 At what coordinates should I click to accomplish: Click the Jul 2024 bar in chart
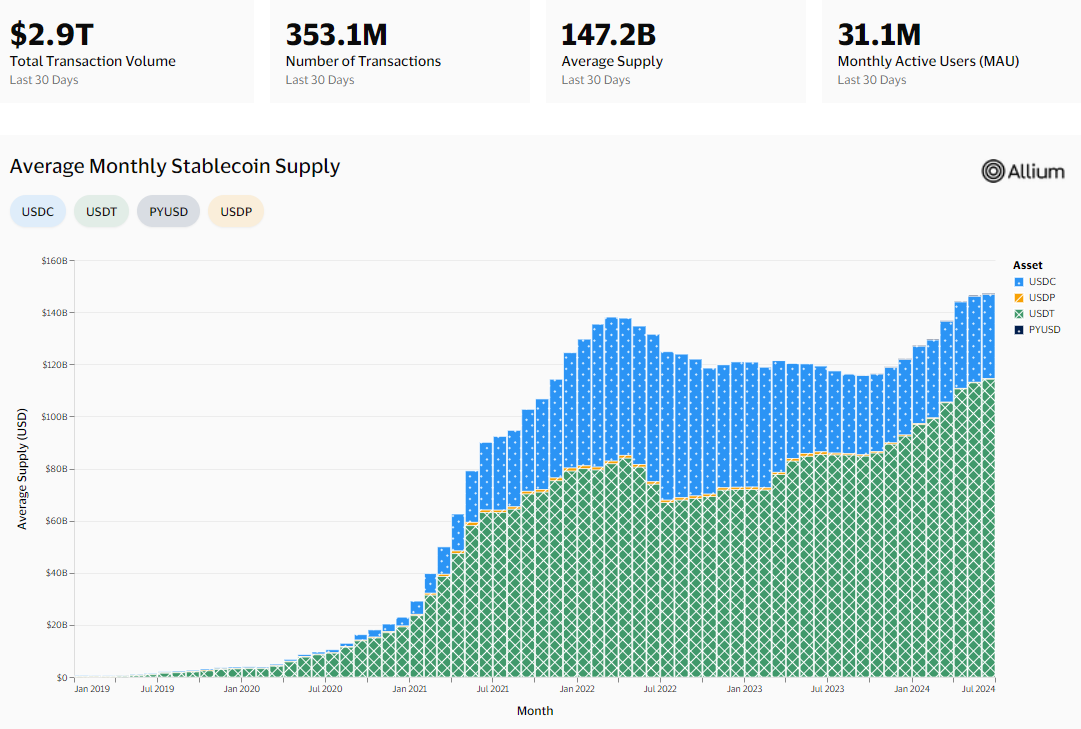coord(974,500)
